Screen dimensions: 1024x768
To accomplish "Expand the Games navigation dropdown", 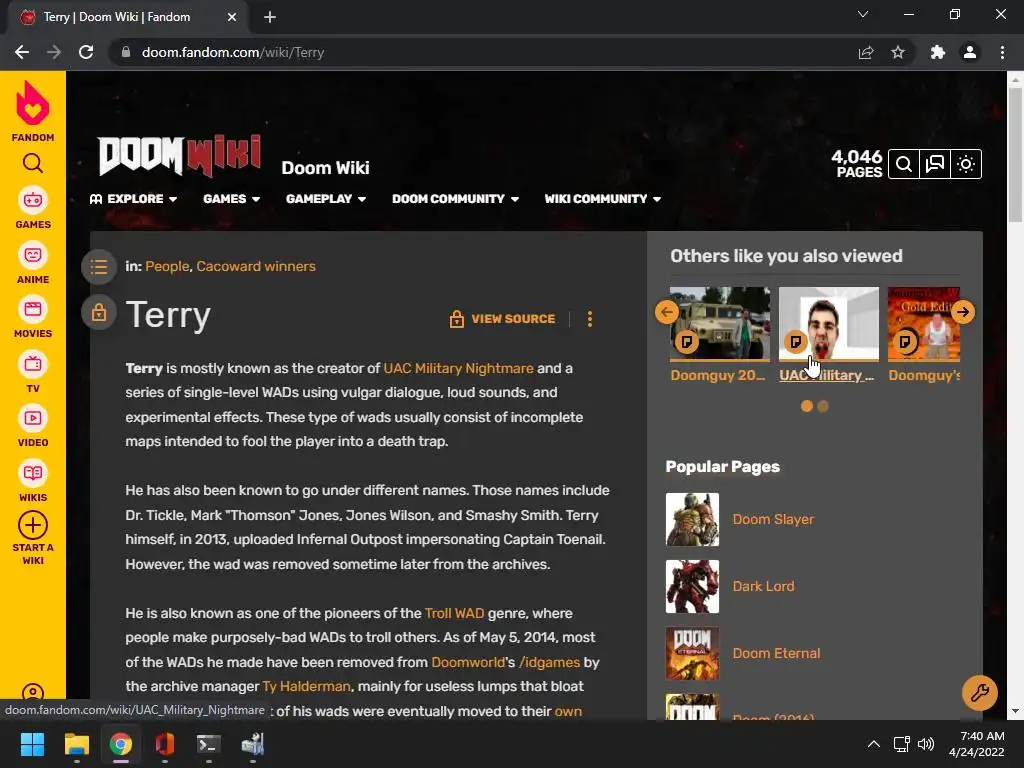I will pyautogui.click(x=232, y=199).
